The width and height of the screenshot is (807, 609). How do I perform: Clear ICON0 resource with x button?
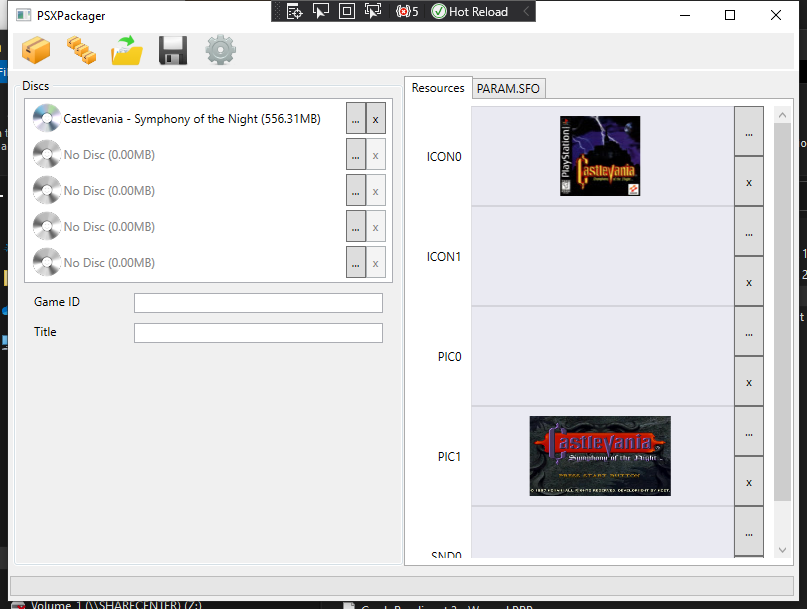749,182
